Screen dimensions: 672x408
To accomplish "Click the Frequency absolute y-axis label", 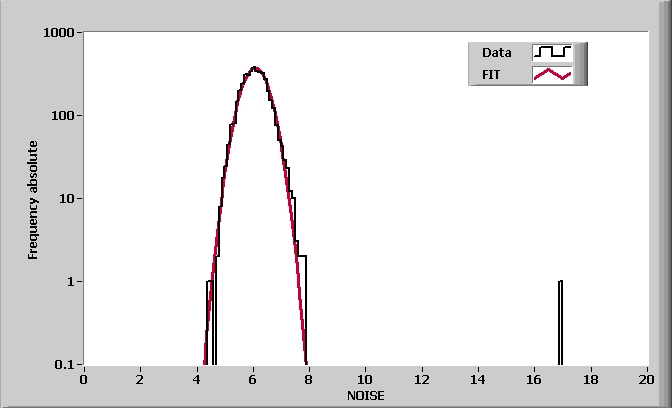I will pos(33,200).
